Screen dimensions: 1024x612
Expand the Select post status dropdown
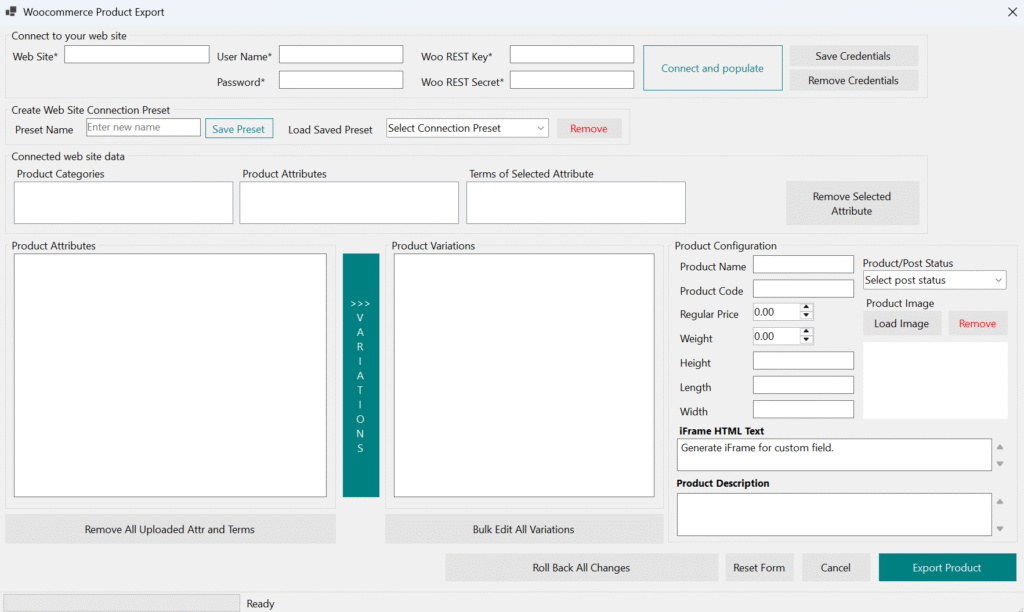click(x=934, y=280)
